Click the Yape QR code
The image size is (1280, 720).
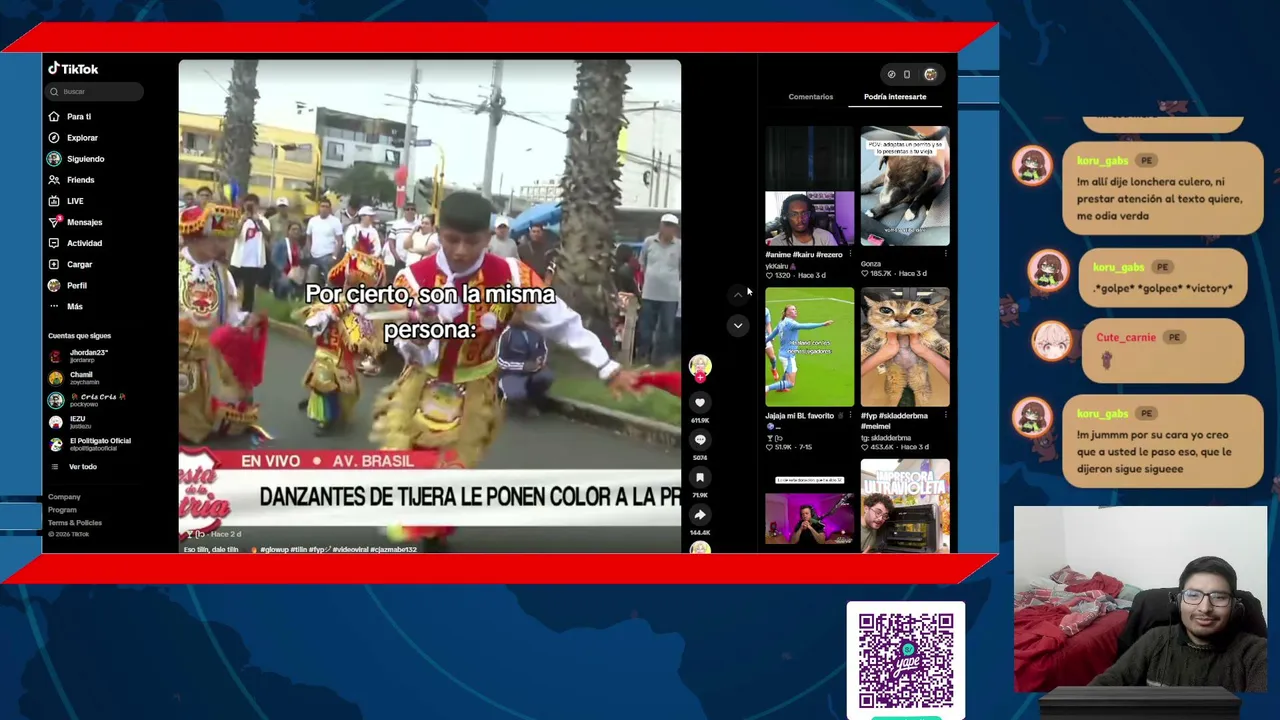point(906,661)
